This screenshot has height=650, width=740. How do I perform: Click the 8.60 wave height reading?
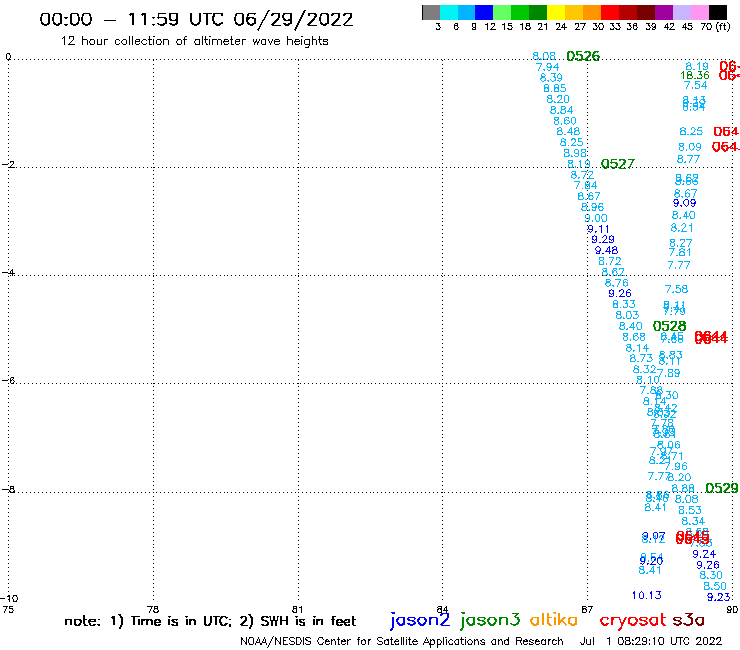tap(565, 121)
